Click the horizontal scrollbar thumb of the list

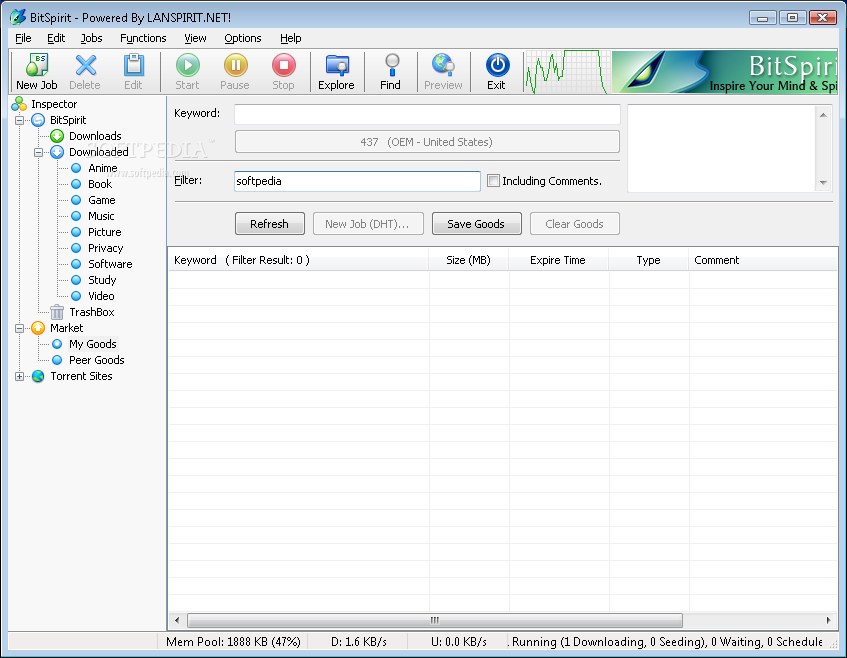coord(435,620)
